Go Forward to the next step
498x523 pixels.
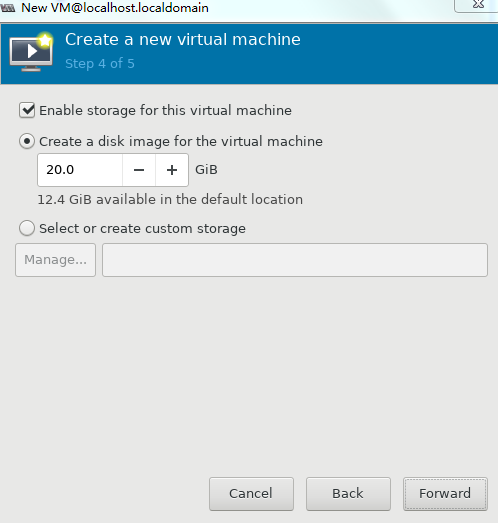[445, 494]
